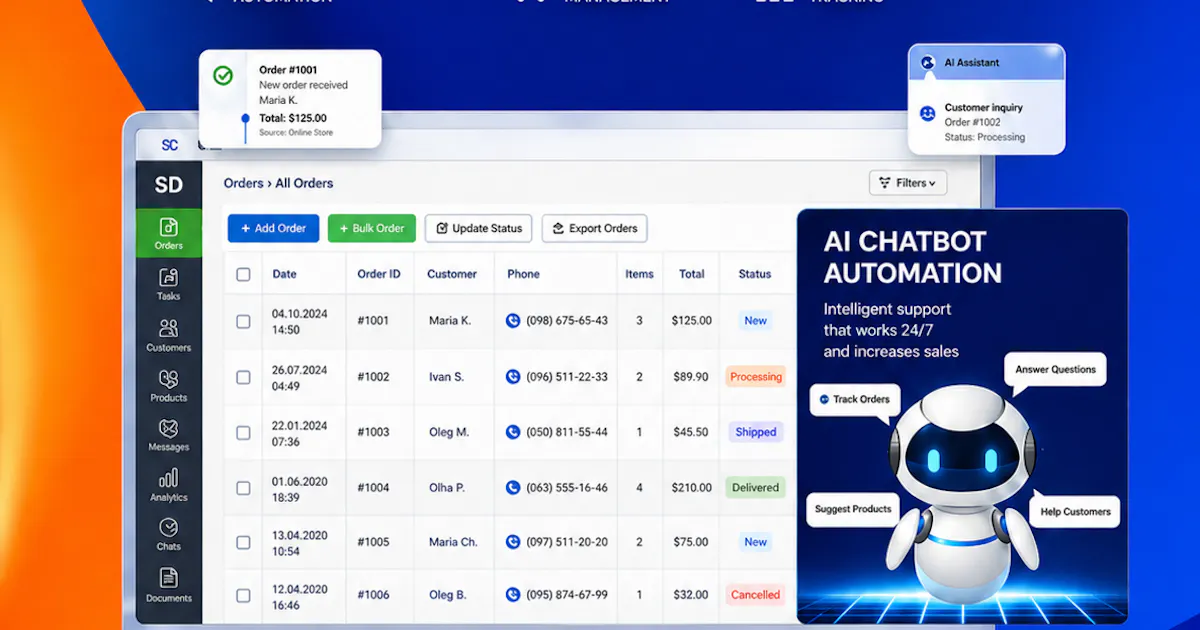Sort by the Customer column header
This screenshot has height=630, width=1200.
tap(452, 274)
